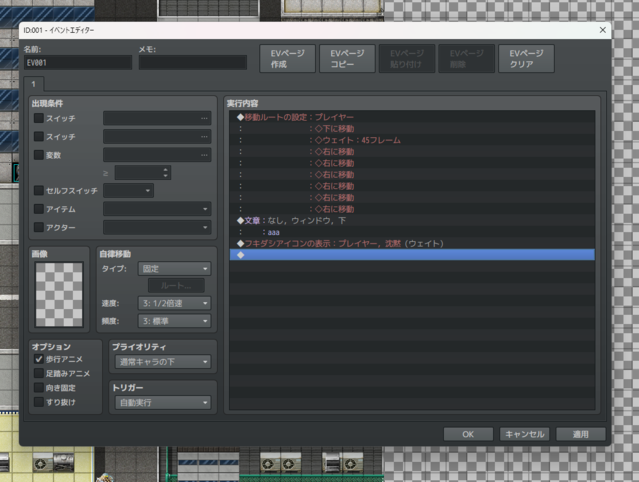Select 移動ルートの設定:プレイヤー command line

point(412,117)
